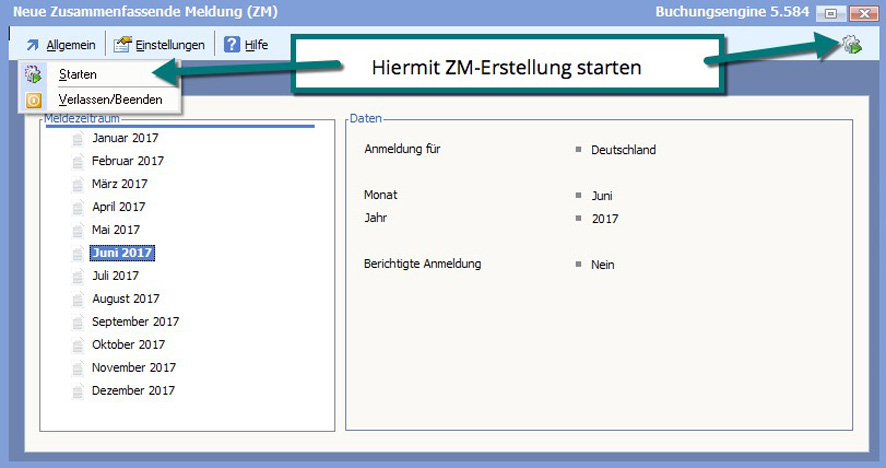The height and width of the screenshot is (468, 886).
Task: Click the document icon beside Mai 2017
Action: (78, 230)
